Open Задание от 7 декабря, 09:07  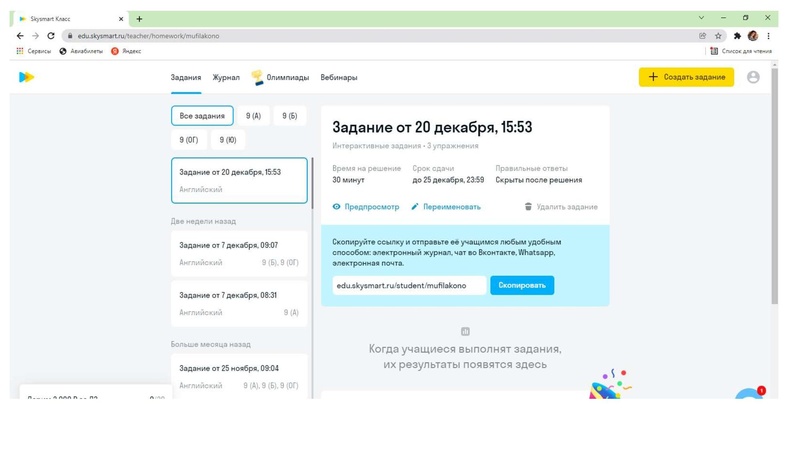click(239, 254)
